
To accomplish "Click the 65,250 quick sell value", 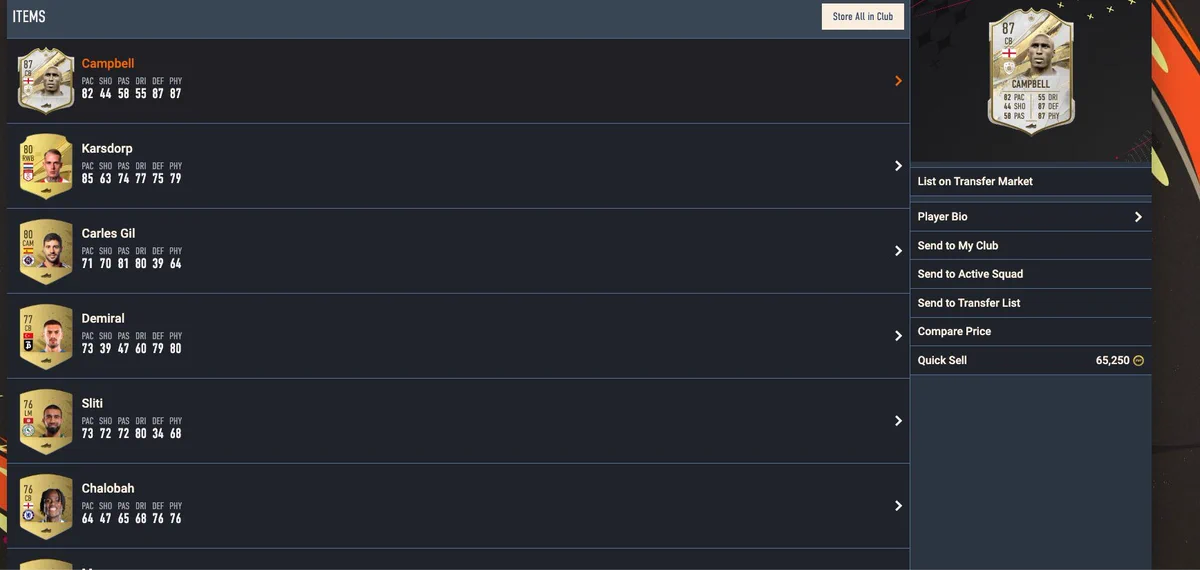I will tap(1113, 361).
